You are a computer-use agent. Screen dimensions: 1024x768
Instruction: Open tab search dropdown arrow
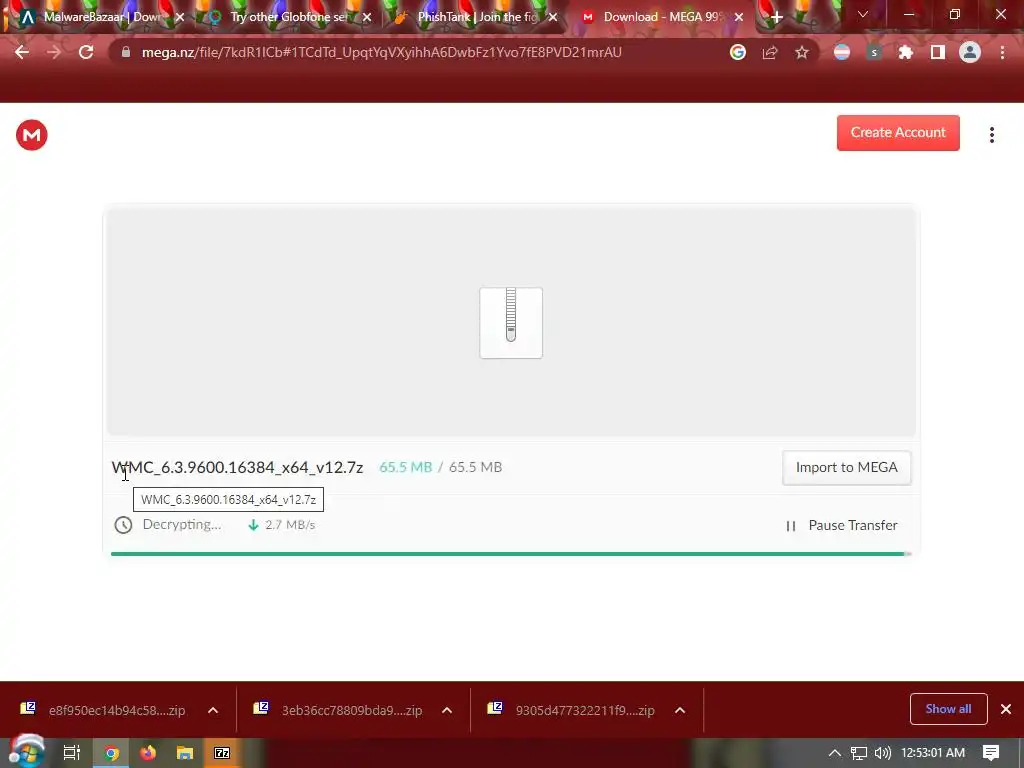coord(863,14)
